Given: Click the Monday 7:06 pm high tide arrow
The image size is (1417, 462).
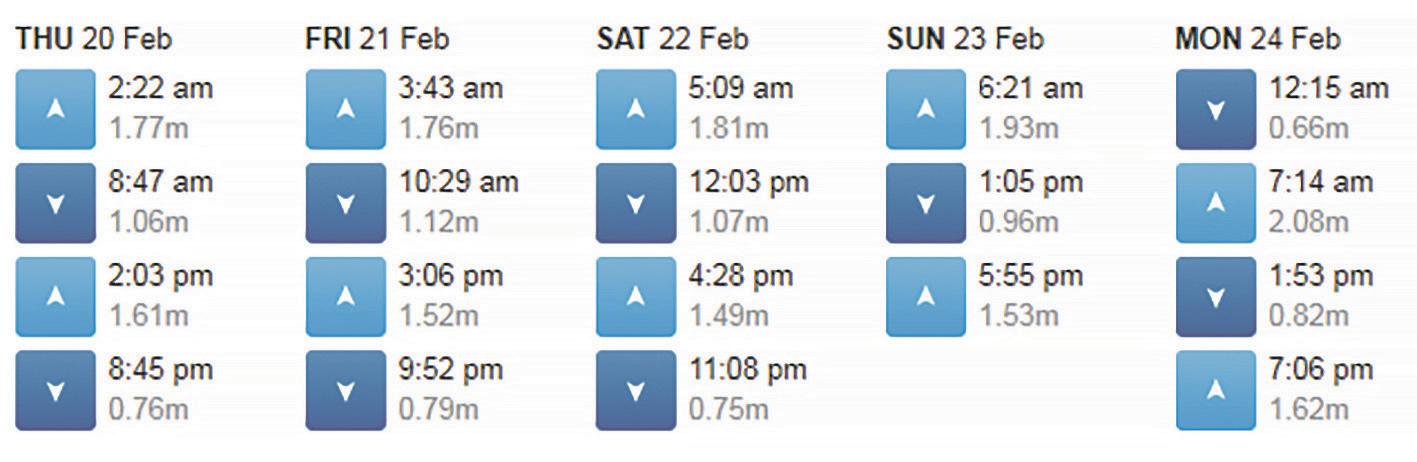Looking at the screenshot, I should click(x=1216, y=391).
